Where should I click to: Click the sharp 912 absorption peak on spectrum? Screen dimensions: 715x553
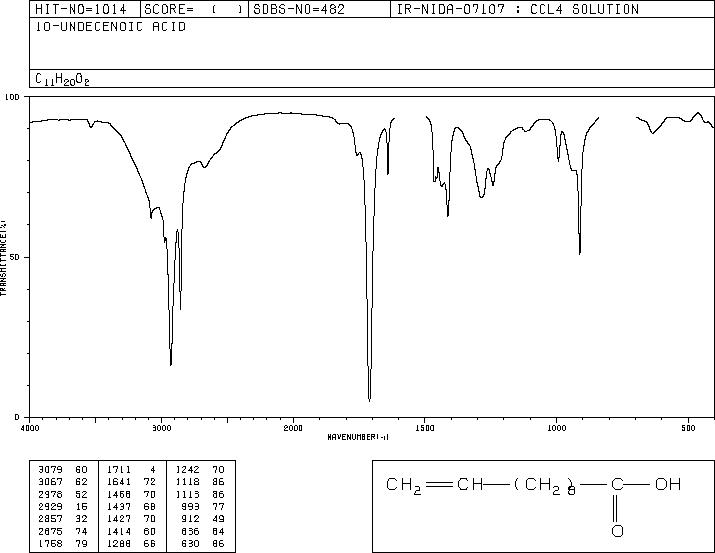tap(580, 252)
